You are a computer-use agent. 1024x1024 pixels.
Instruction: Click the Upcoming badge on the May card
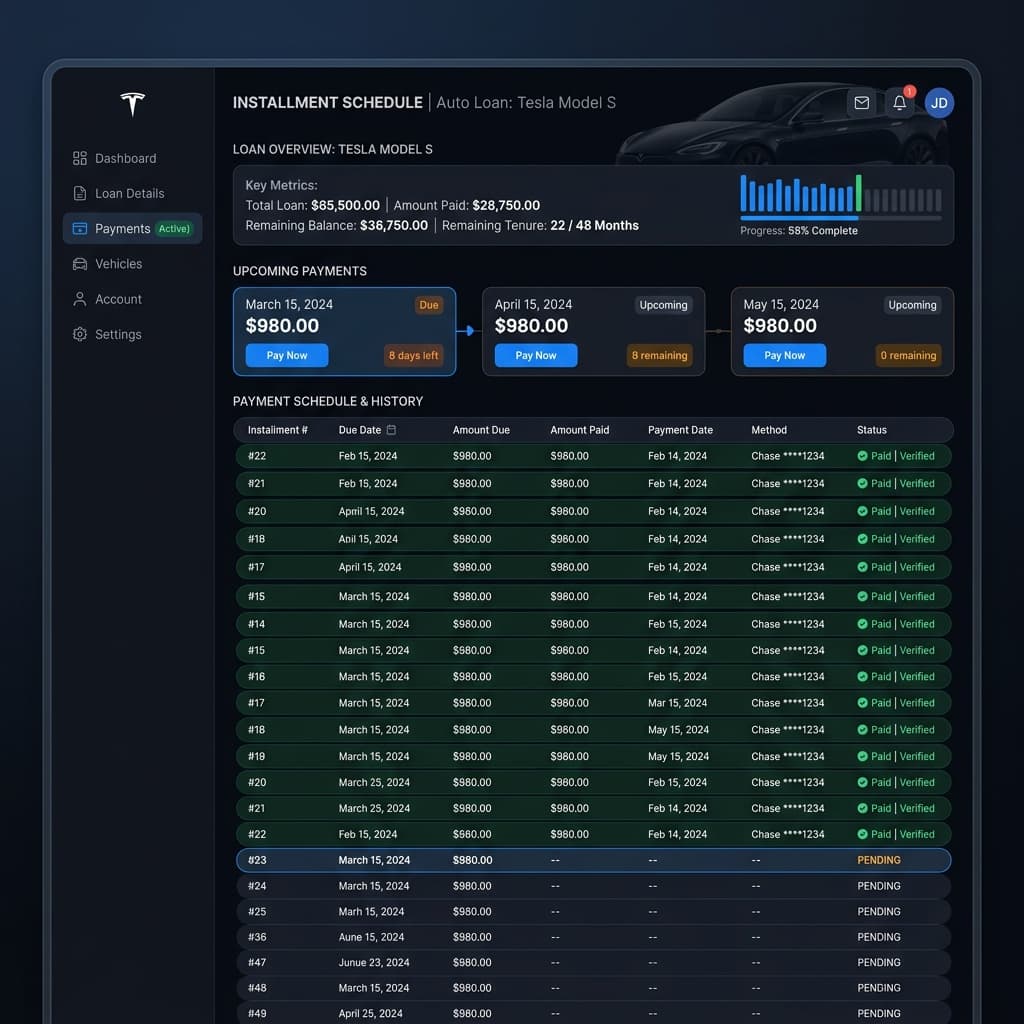tap(912, 305)
